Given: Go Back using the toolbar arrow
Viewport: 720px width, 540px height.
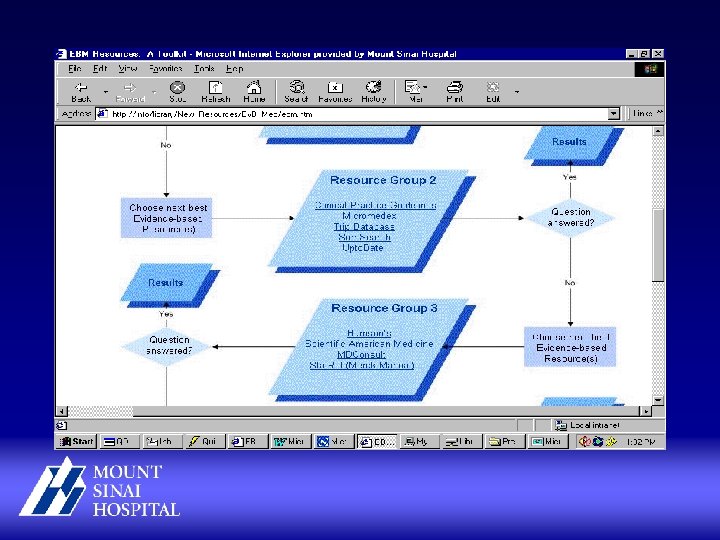Looking at the screenshot, I should click(x=81, y=92).
